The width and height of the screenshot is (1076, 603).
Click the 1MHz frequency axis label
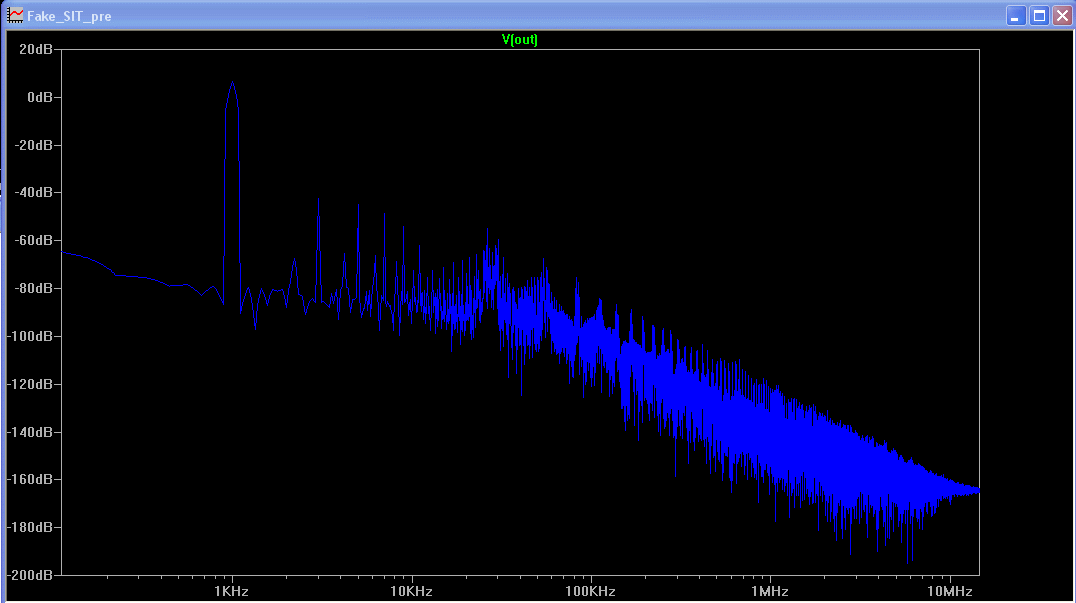(769, 591)
